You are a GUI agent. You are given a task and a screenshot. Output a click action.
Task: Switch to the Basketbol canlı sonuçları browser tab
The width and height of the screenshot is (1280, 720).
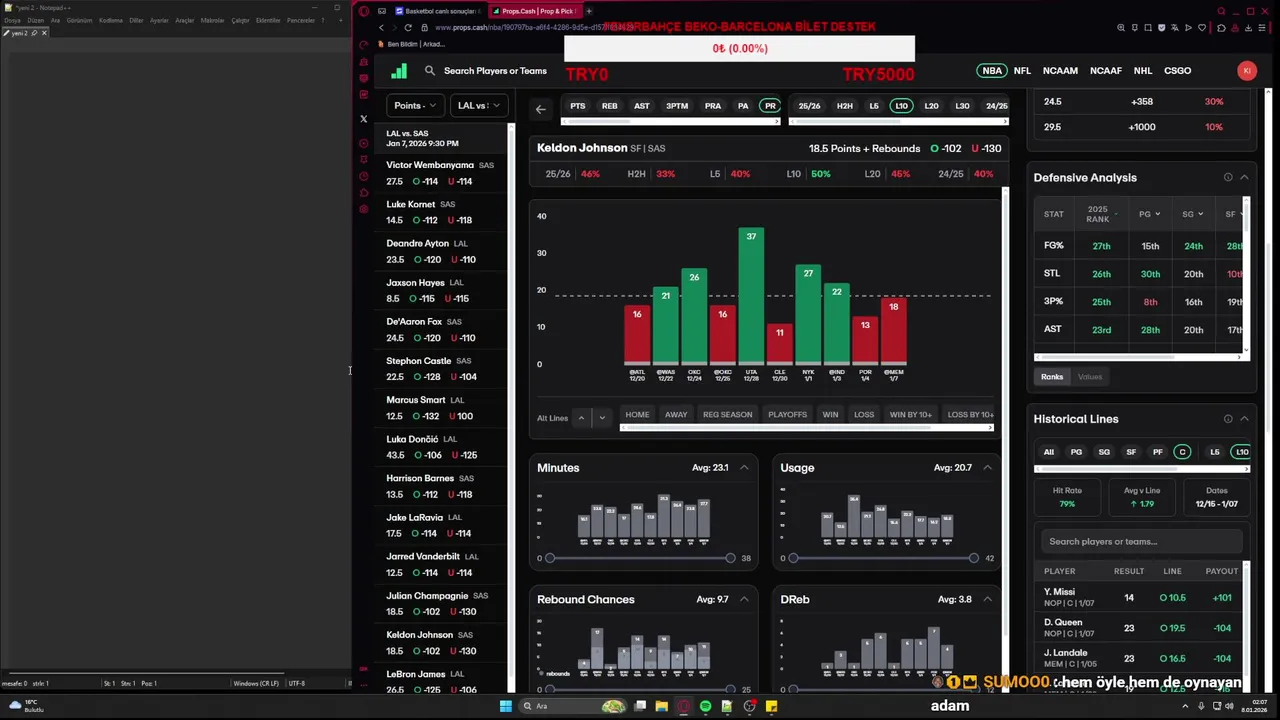coord(438,11)
